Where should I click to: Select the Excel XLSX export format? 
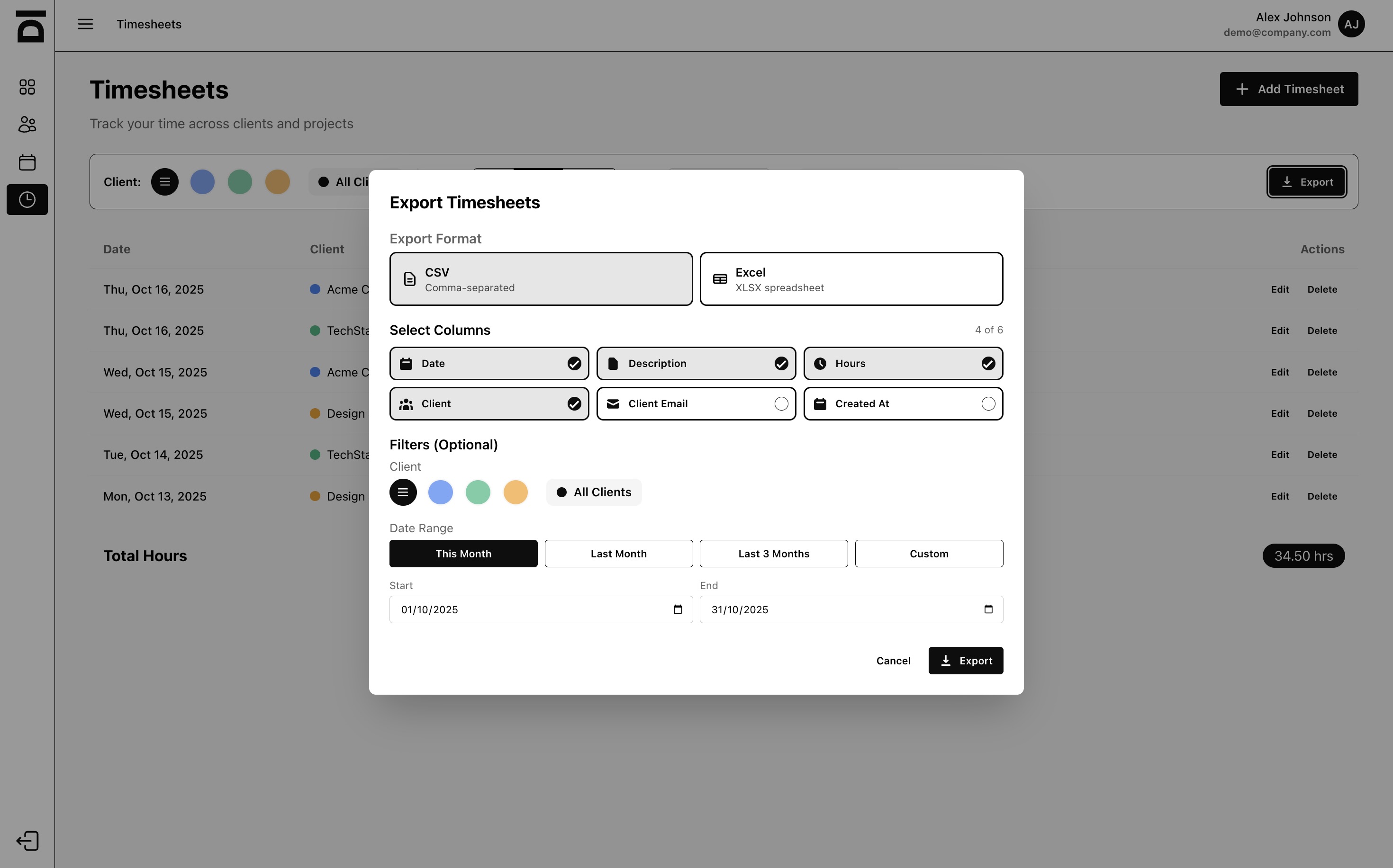coord(851,279)
